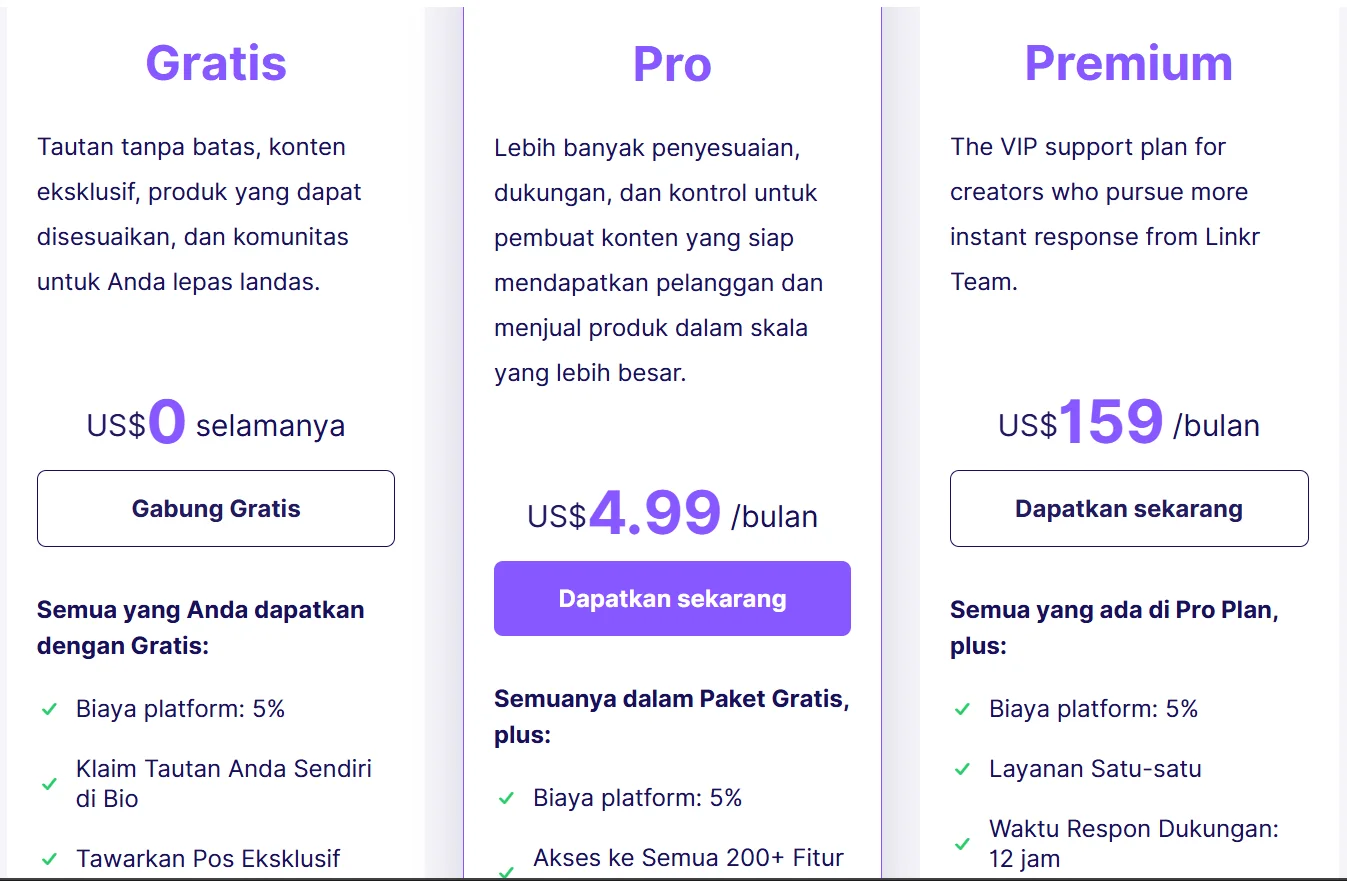
Task: Select the Premium plan heading
Action: [1128, 63]
